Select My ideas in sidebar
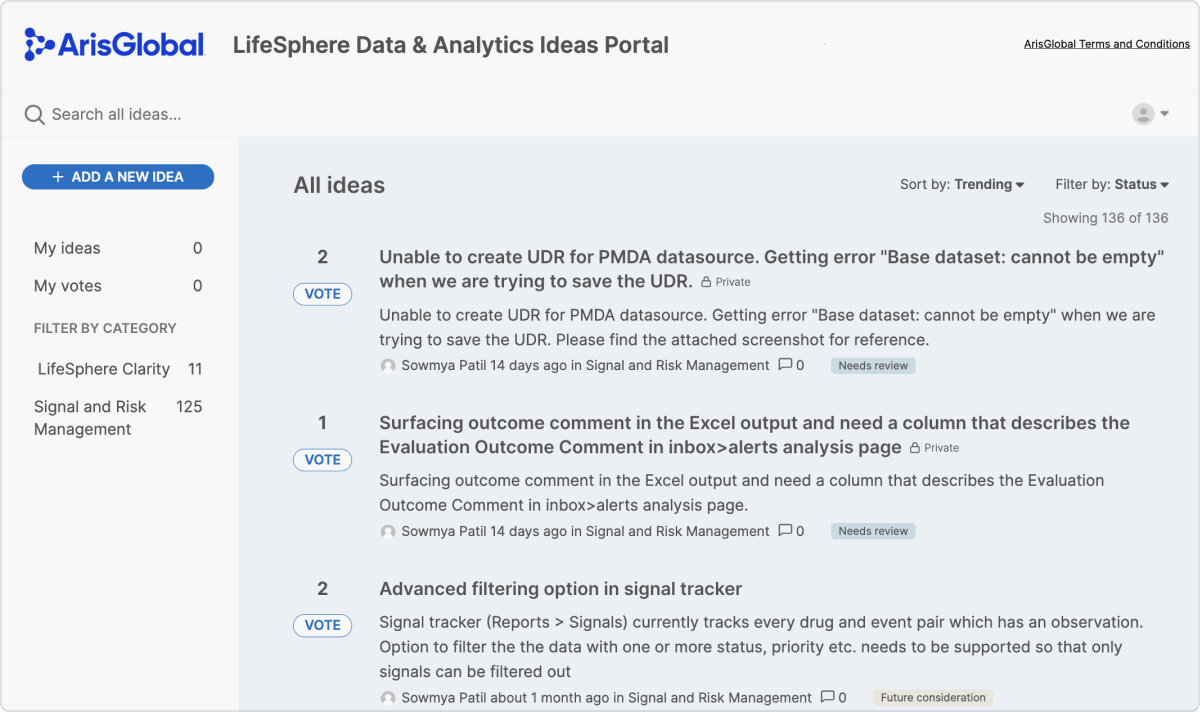 click(x=118, y=248)
